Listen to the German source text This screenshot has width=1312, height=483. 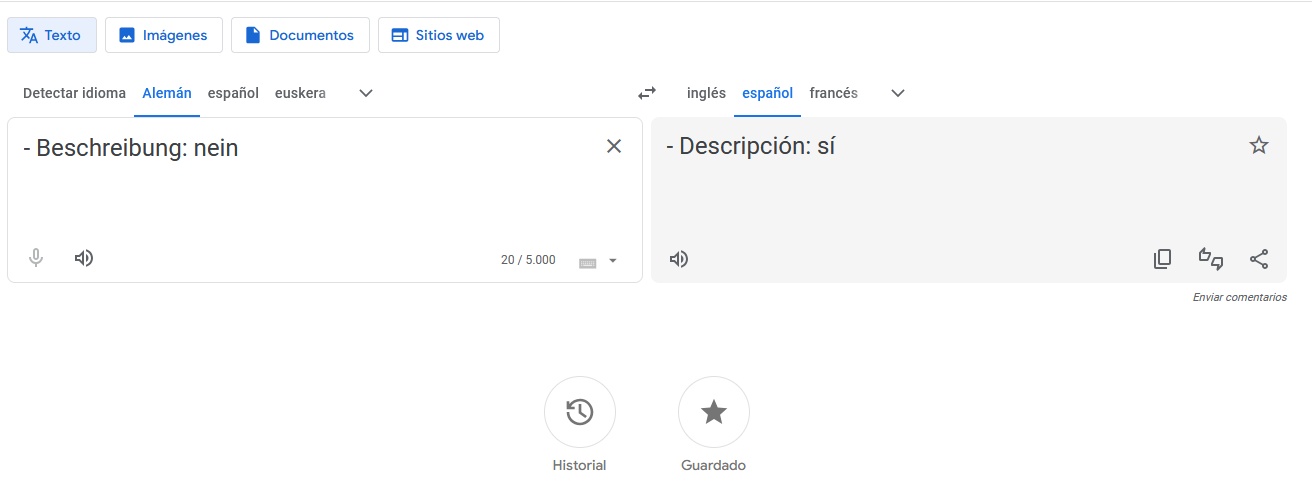84,258
